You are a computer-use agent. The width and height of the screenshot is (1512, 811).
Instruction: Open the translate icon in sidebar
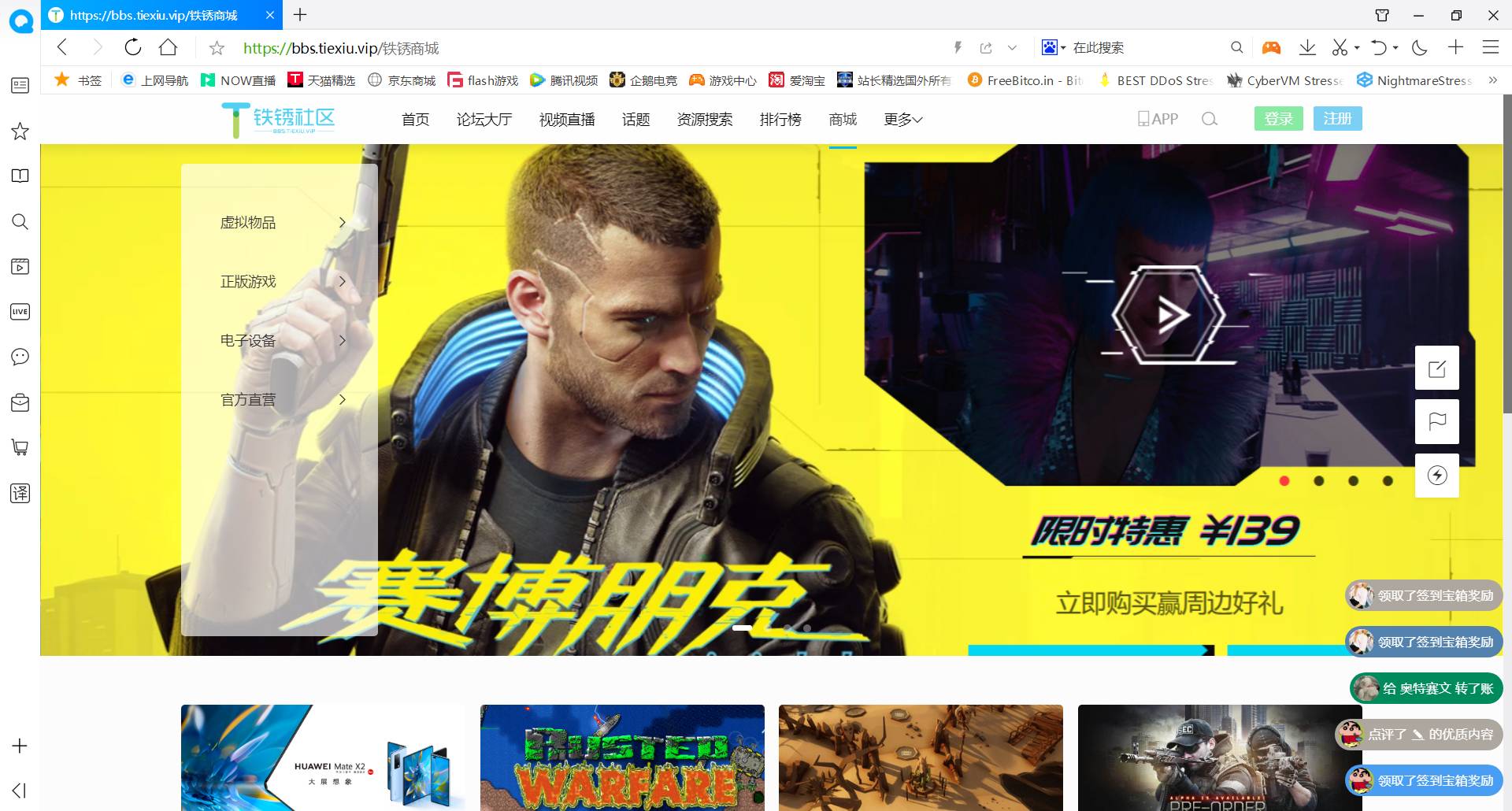20,493
